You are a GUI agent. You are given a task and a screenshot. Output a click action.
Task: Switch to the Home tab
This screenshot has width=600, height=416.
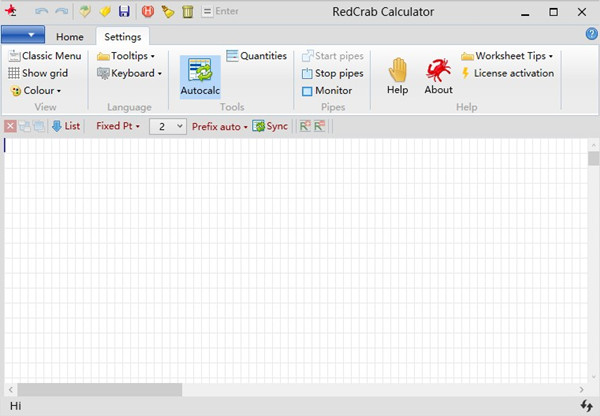coord(70,37)
